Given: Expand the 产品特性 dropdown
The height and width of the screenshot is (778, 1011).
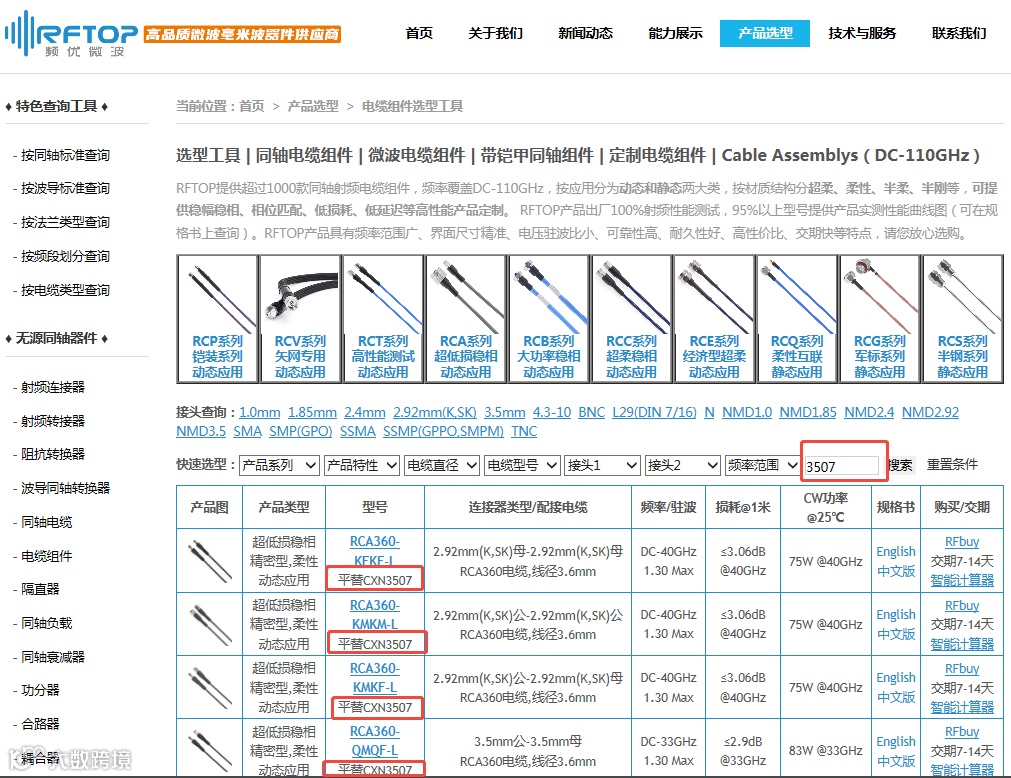Looking at the screenshot, I should pyautogui.click(x=362, y=465).
